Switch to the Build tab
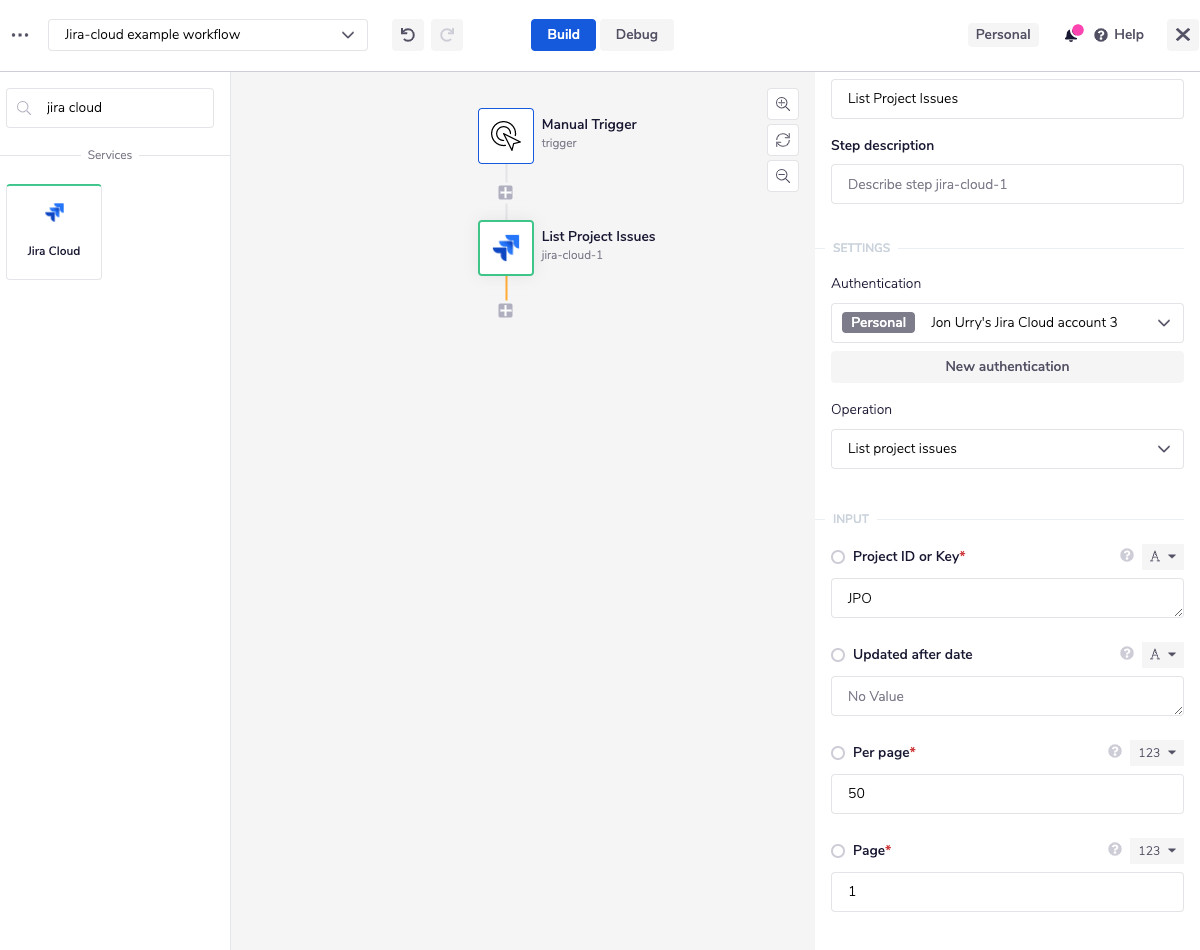Viewport: 1200px width, 950px height. [562, 34]
